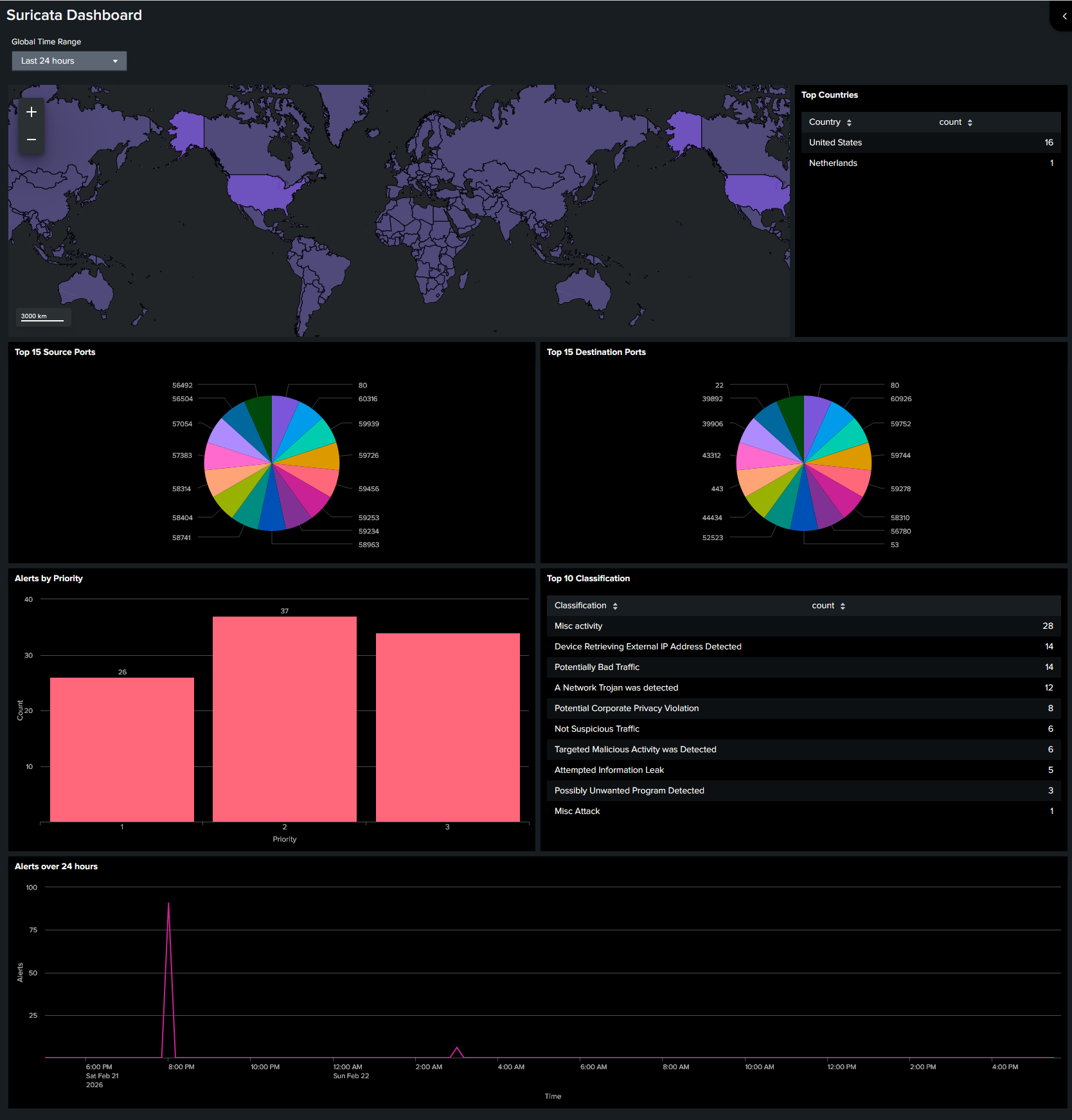The width and height of the screenshot is (1072, 1120).
Task: Click the Suricata Dashboard title
Action: pyautogui.click(x=74, y=15)
